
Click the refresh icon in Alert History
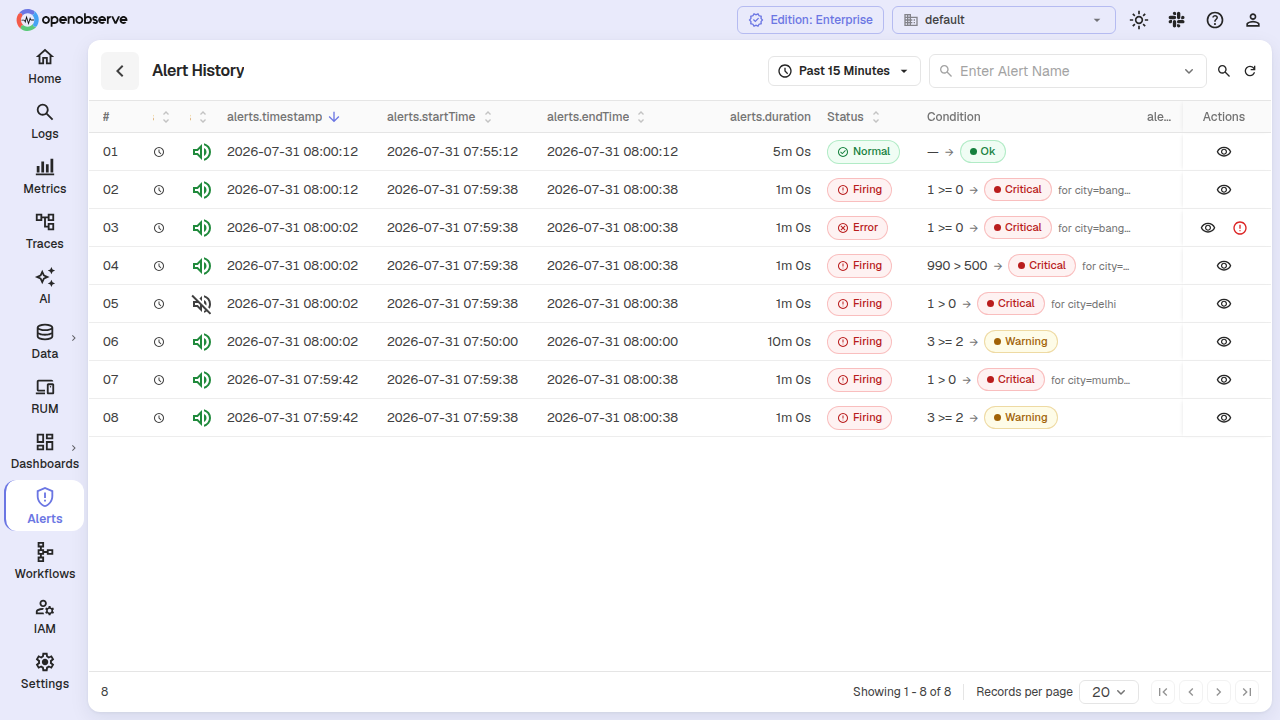point(1250,71)
